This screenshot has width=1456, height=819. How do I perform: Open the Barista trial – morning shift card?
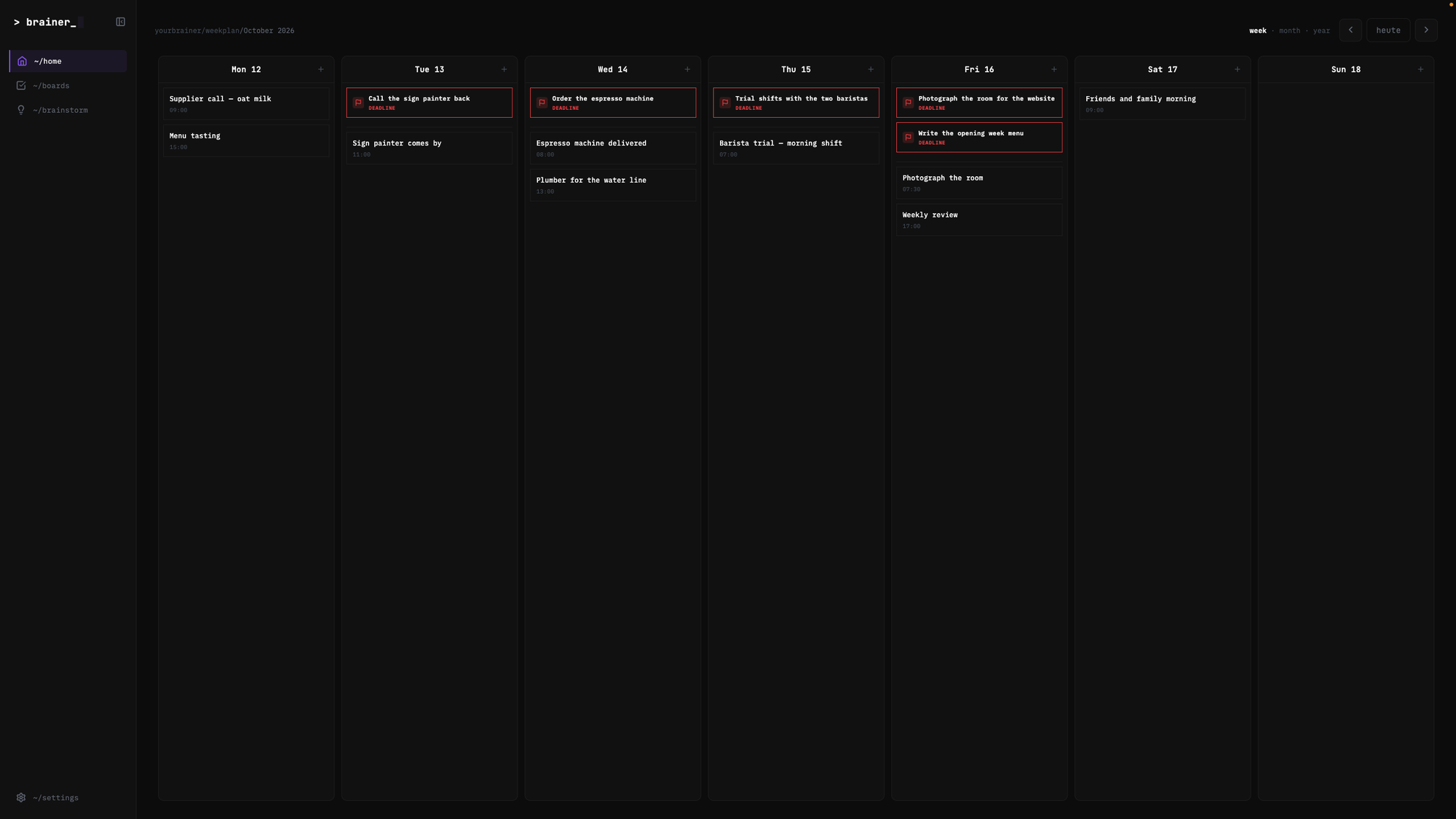coord(796,149)
